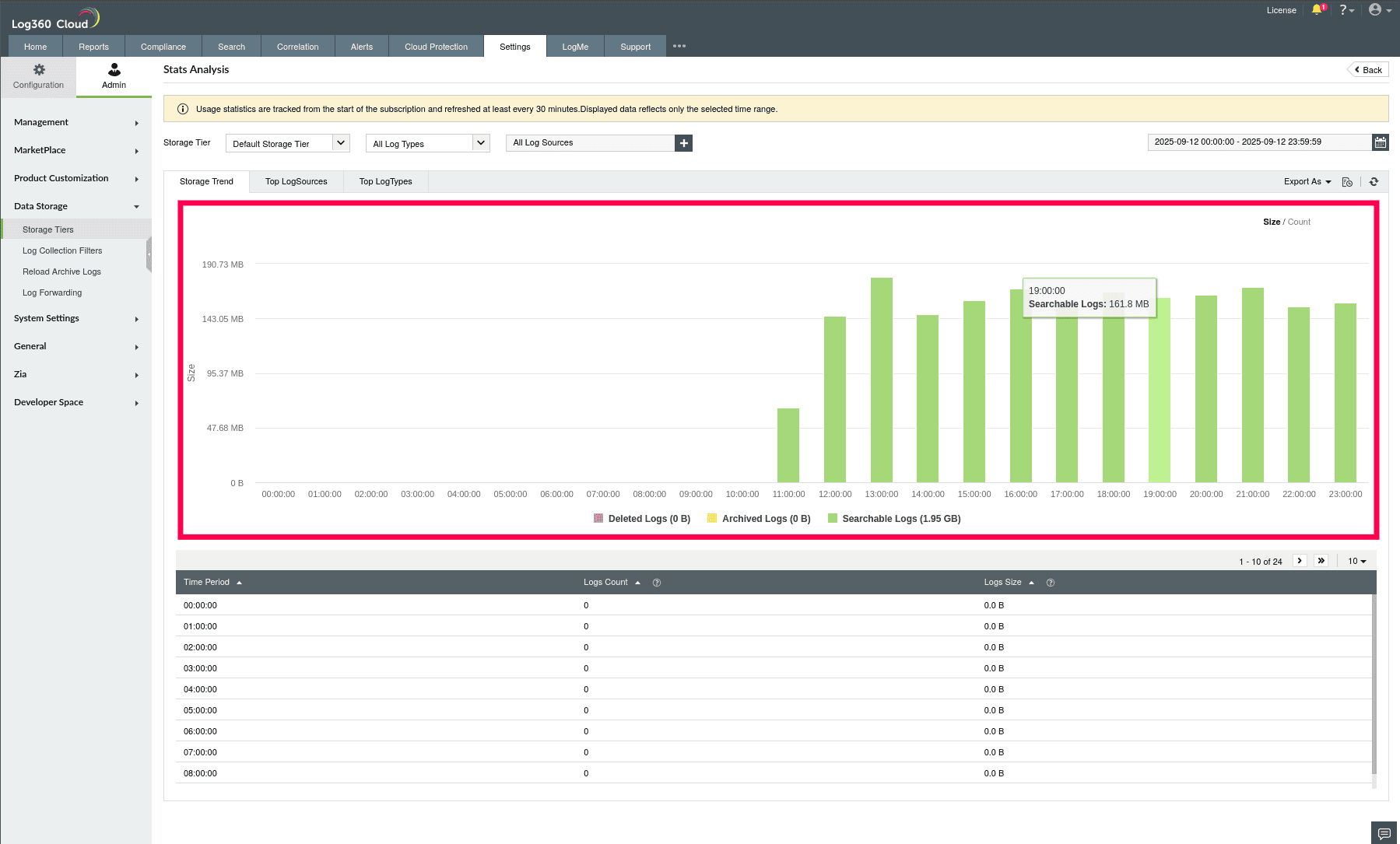Switch chart view to Count
The width and height of the screenshot is (1400, 844).
pos(1299,222)
